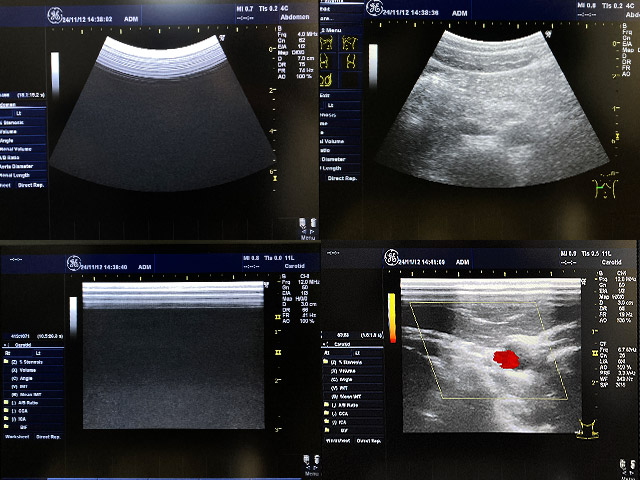The width and height of the screenshot is (640, 480).
Task: Expand the A/B Ratio folder on the blank carotid screen
Action: pos(6,402)
